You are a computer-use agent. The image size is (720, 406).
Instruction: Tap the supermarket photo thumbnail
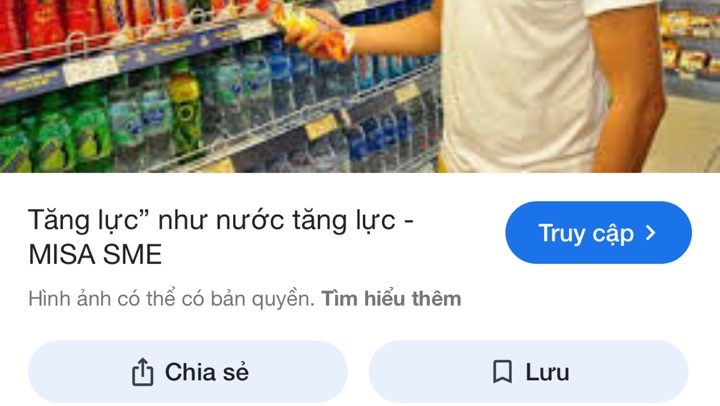360,86
